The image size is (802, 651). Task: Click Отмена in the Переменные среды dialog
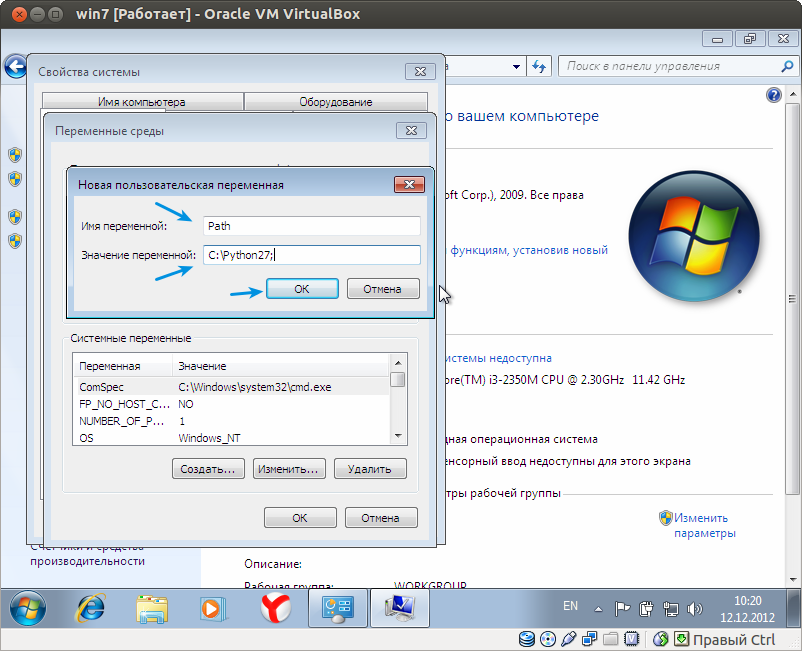pos(381,518)
